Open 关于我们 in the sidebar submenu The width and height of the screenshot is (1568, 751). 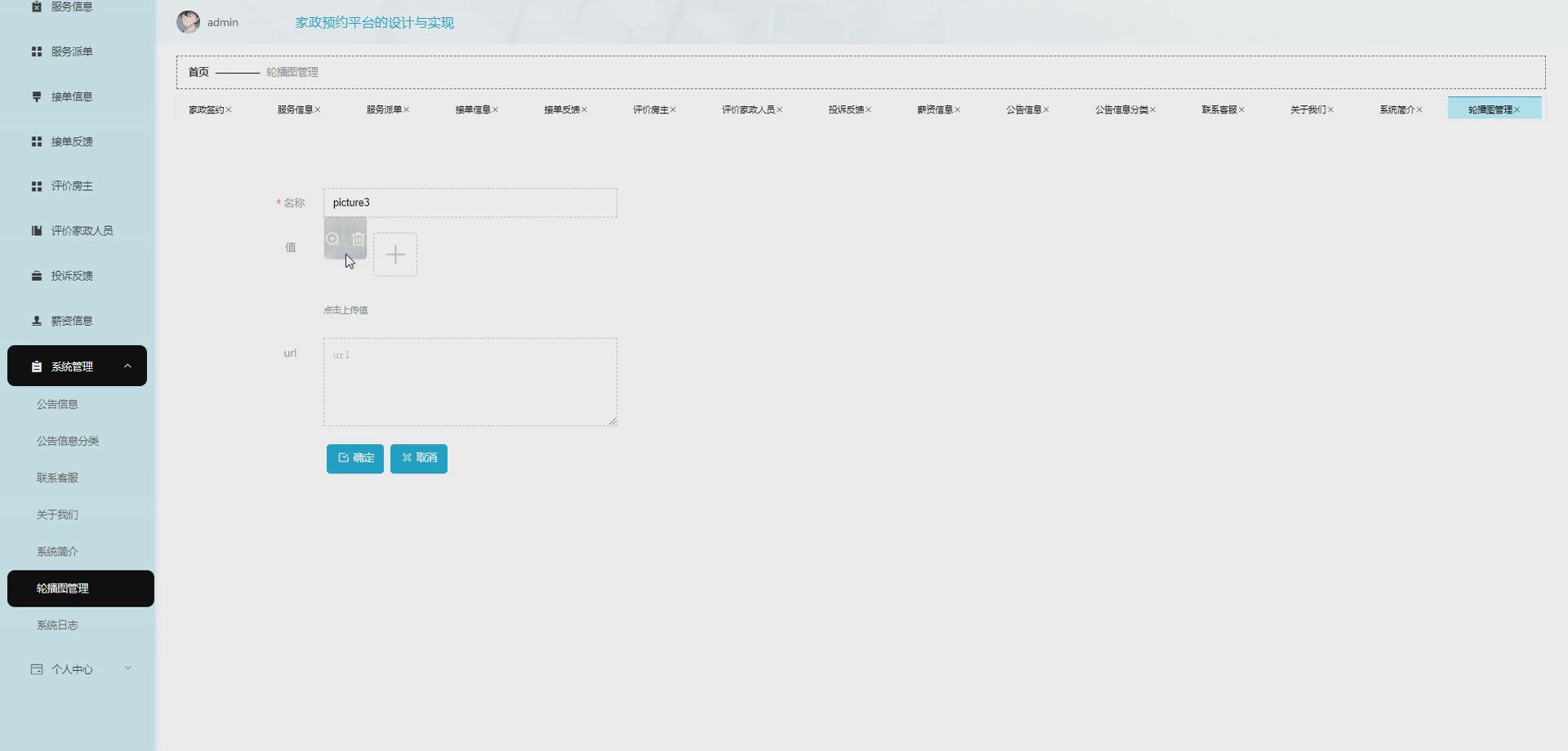click(x=57, y=514)
